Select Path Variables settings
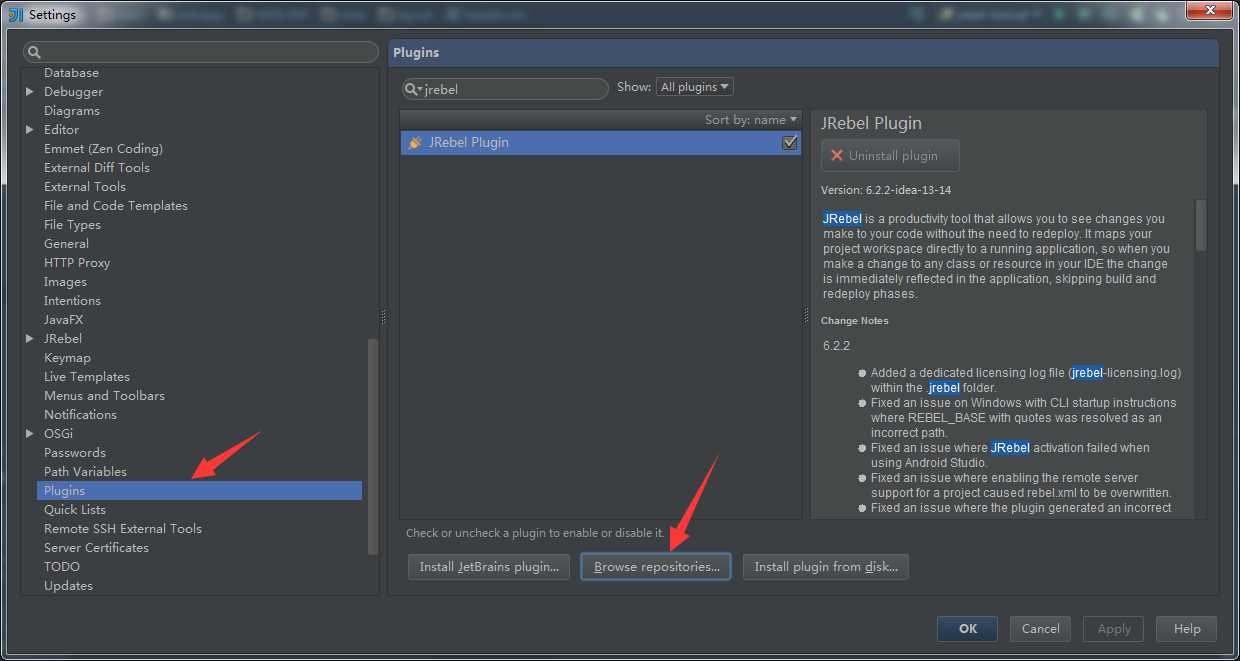Viewport: 1240px width, 661px height. (x=85, y=472)
